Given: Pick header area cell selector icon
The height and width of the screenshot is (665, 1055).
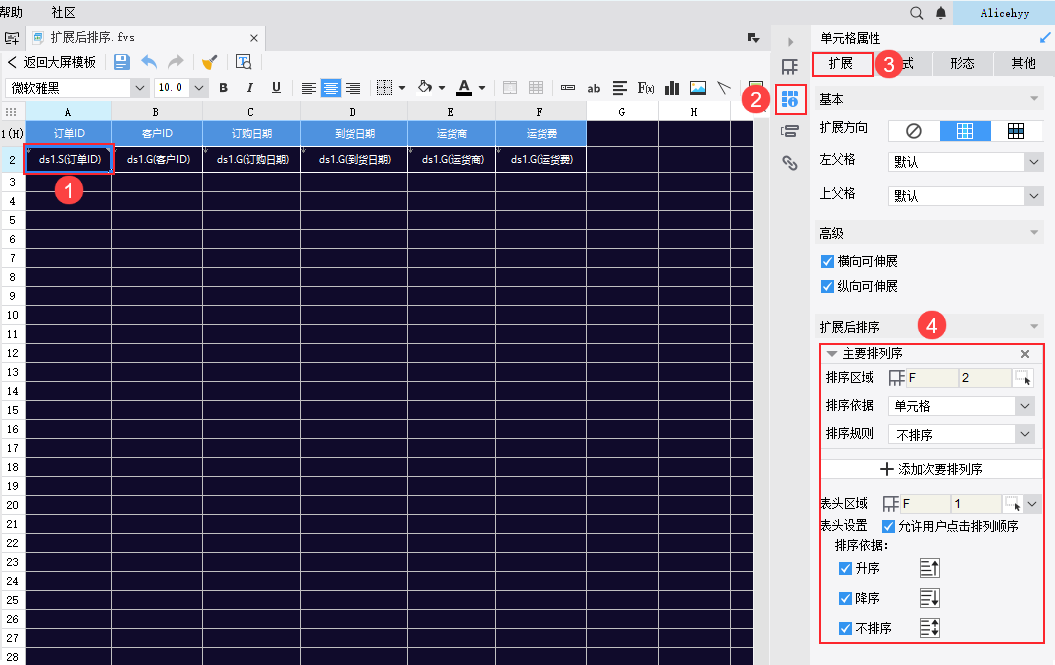Looking at the screenshot, I should pos(1013,503).
